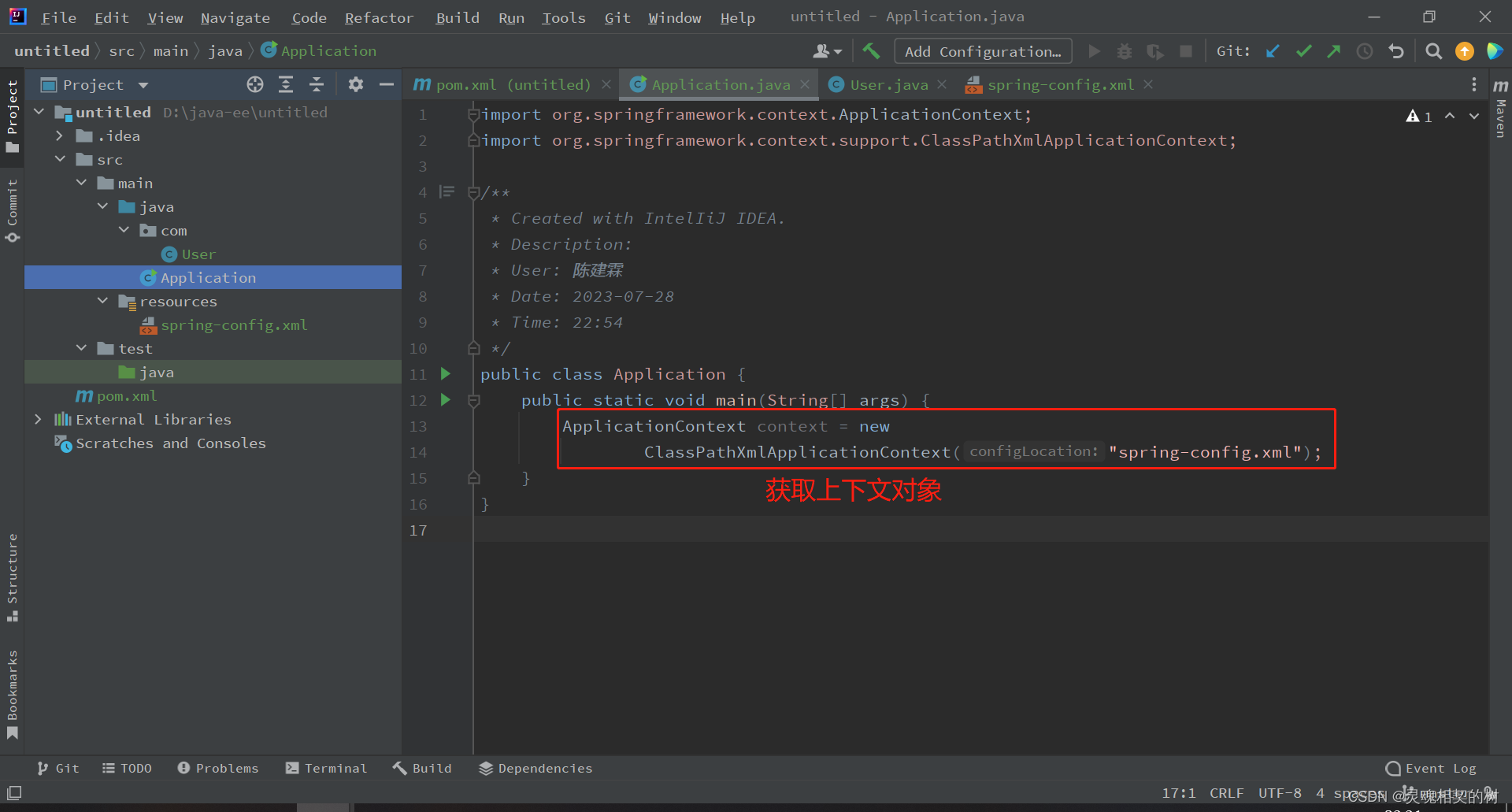Toggle the Structure tool window sidebar button
The height and width of the screenshot is (812, 1512).
12,577
